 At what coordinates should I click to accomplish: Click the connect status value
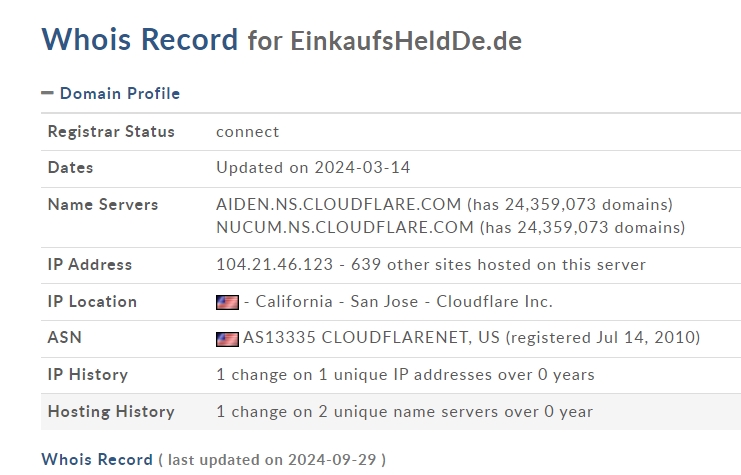point(248,132)
